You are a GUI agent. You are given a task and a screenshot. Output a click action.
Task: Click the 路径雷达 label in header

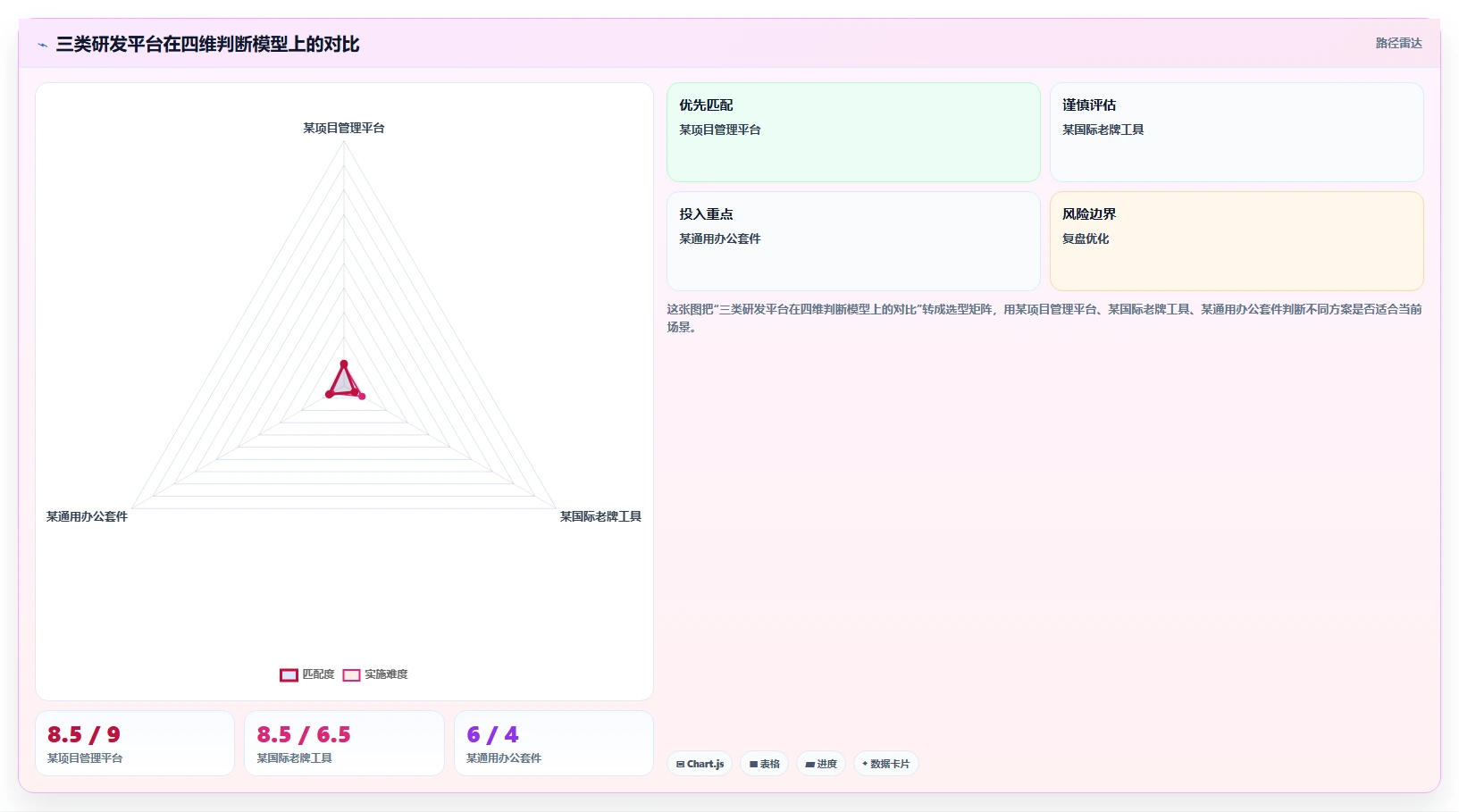click(1398, 43)
